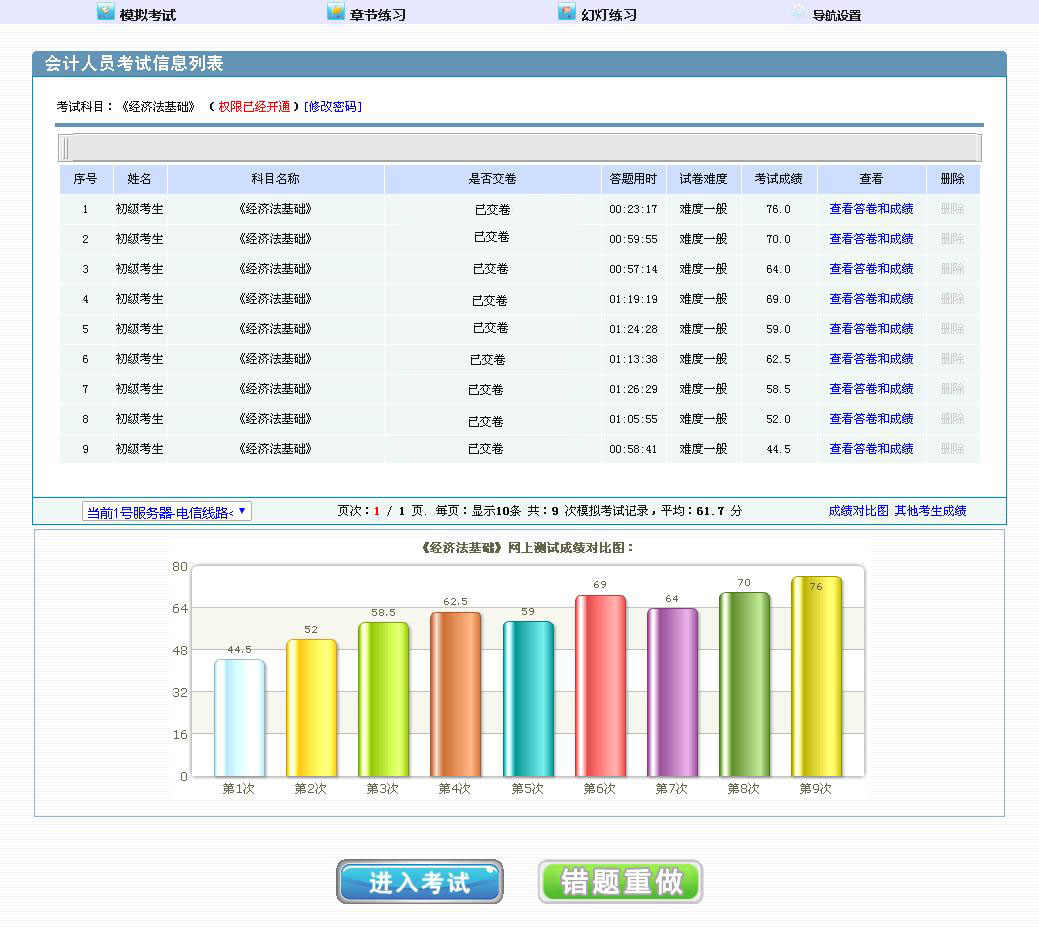The image size is (1039, 929).
Task: Click the 考试成绩 column header
Action: [778, 179]
